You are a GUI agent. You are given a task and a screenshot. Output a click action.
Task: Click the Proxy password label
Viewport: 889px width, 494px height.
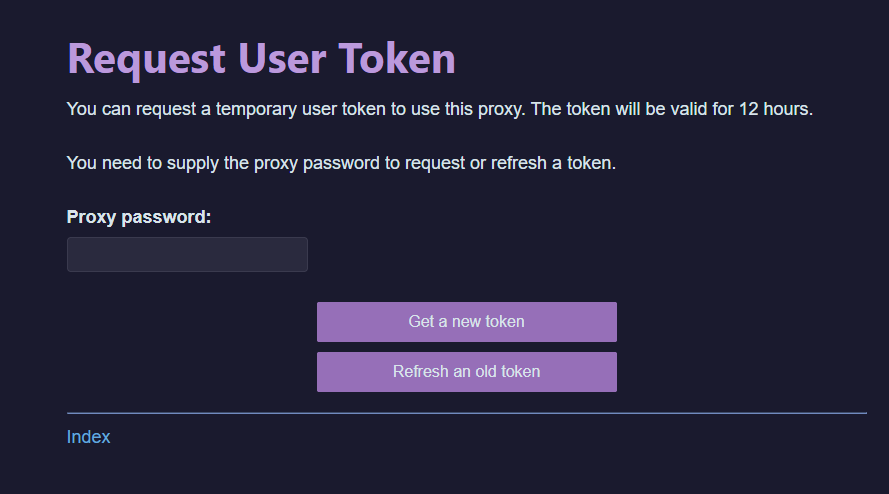click(139, 217)
